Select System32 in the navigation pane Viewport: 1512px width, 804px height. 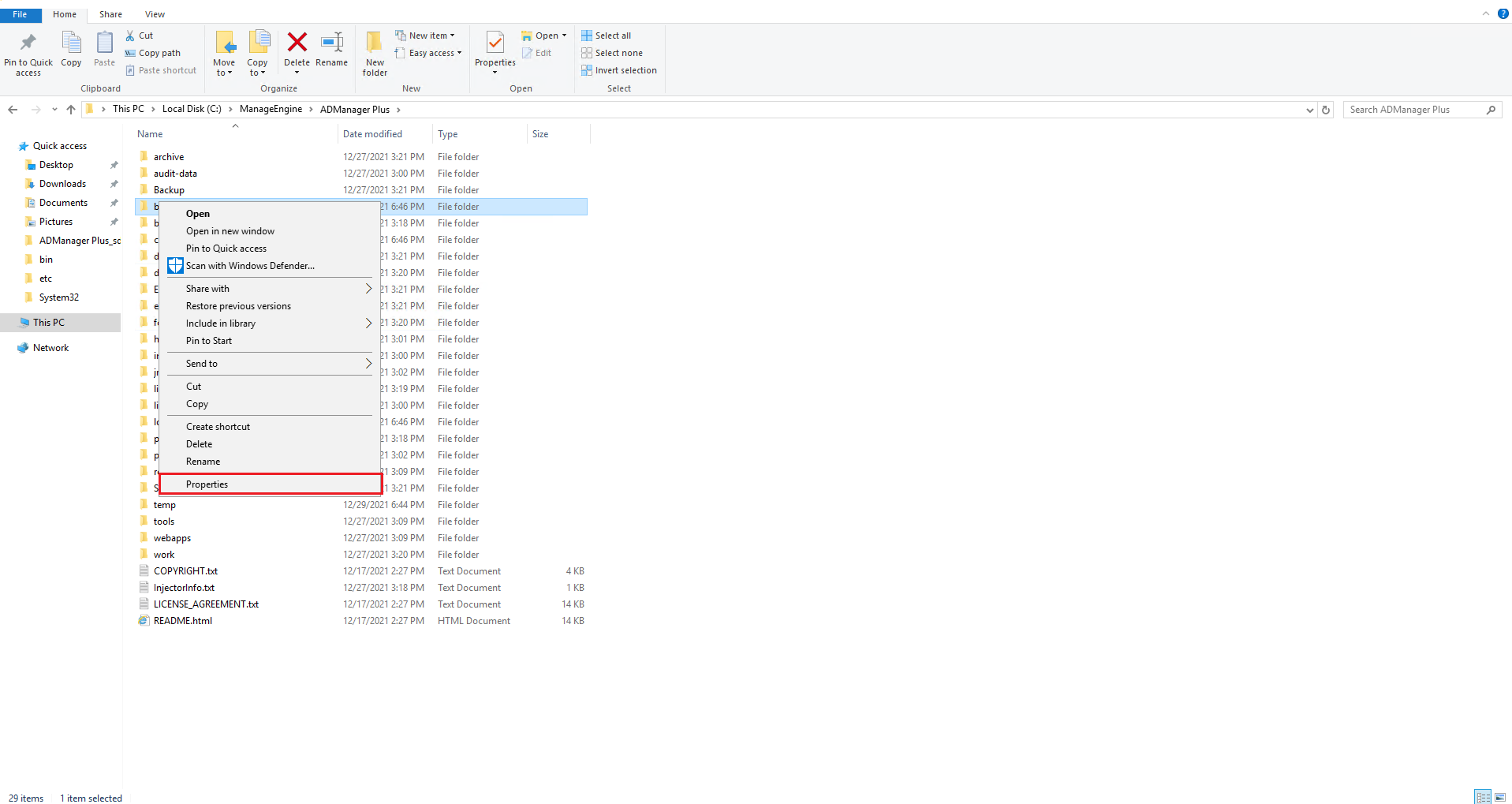58,297
